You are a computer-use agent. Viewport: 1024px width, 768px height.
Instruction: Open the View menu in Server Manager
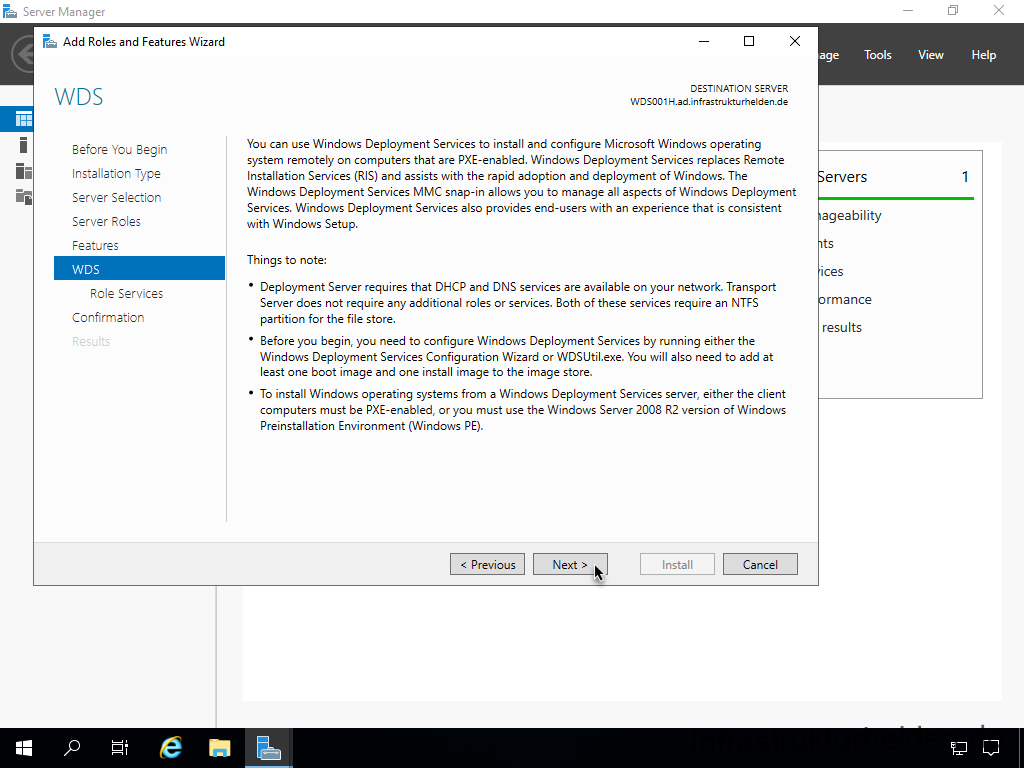(x=931, y=55)
